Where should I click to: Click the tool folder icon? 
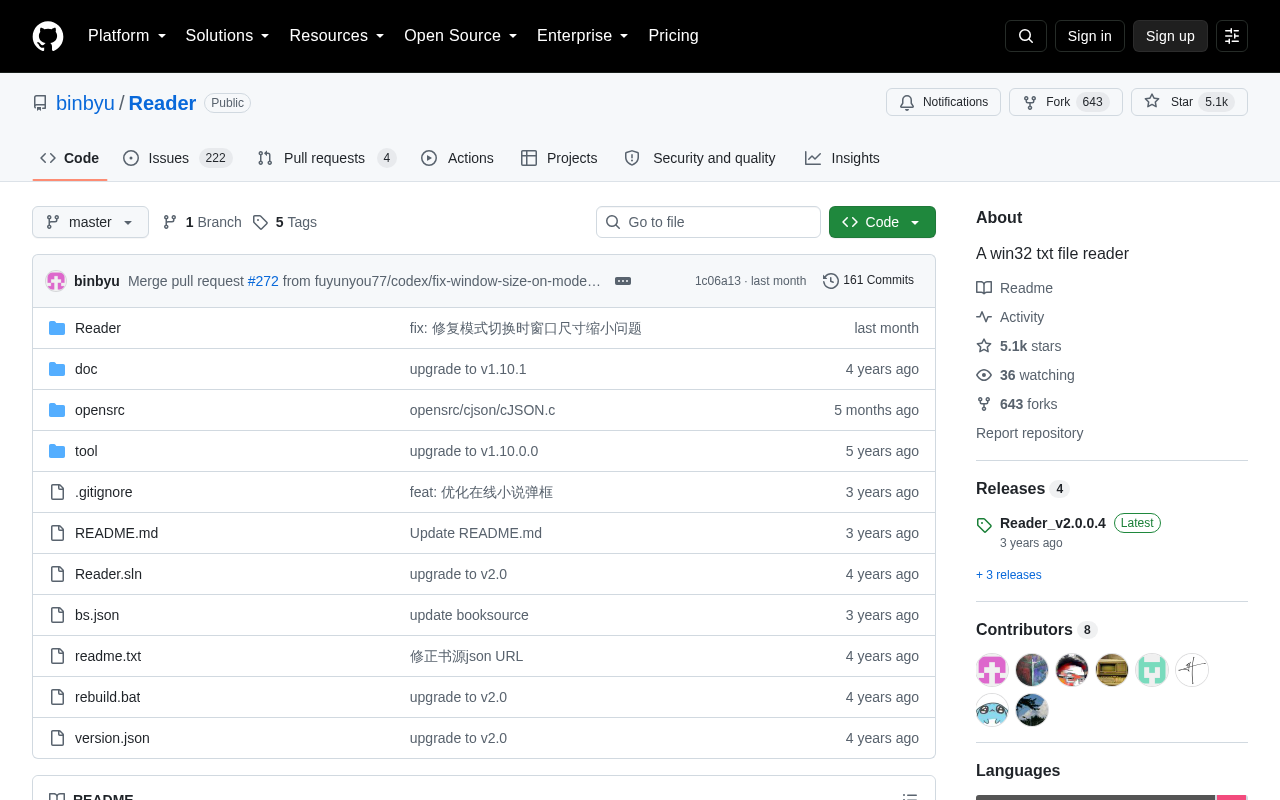pos(57,451)
